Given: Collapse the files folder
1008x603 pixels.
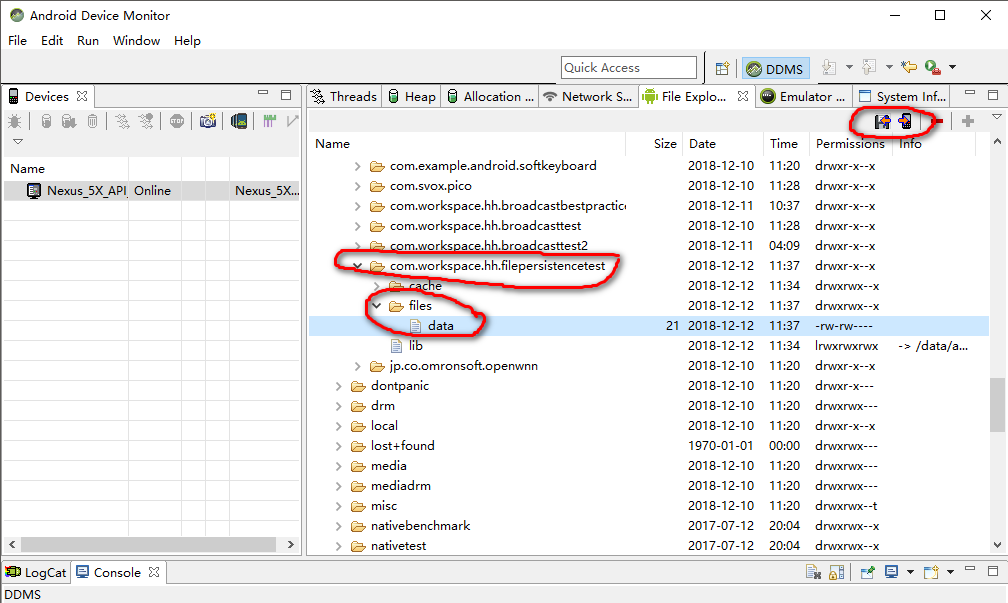Looking at the screenshot, I should [377, 305].
